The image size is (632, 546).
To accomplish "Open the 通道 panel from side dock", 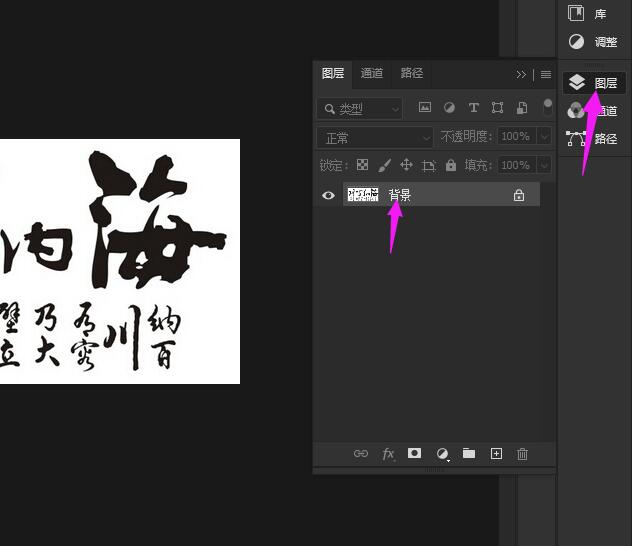I will pyautogui.click(x=594, y=111).
